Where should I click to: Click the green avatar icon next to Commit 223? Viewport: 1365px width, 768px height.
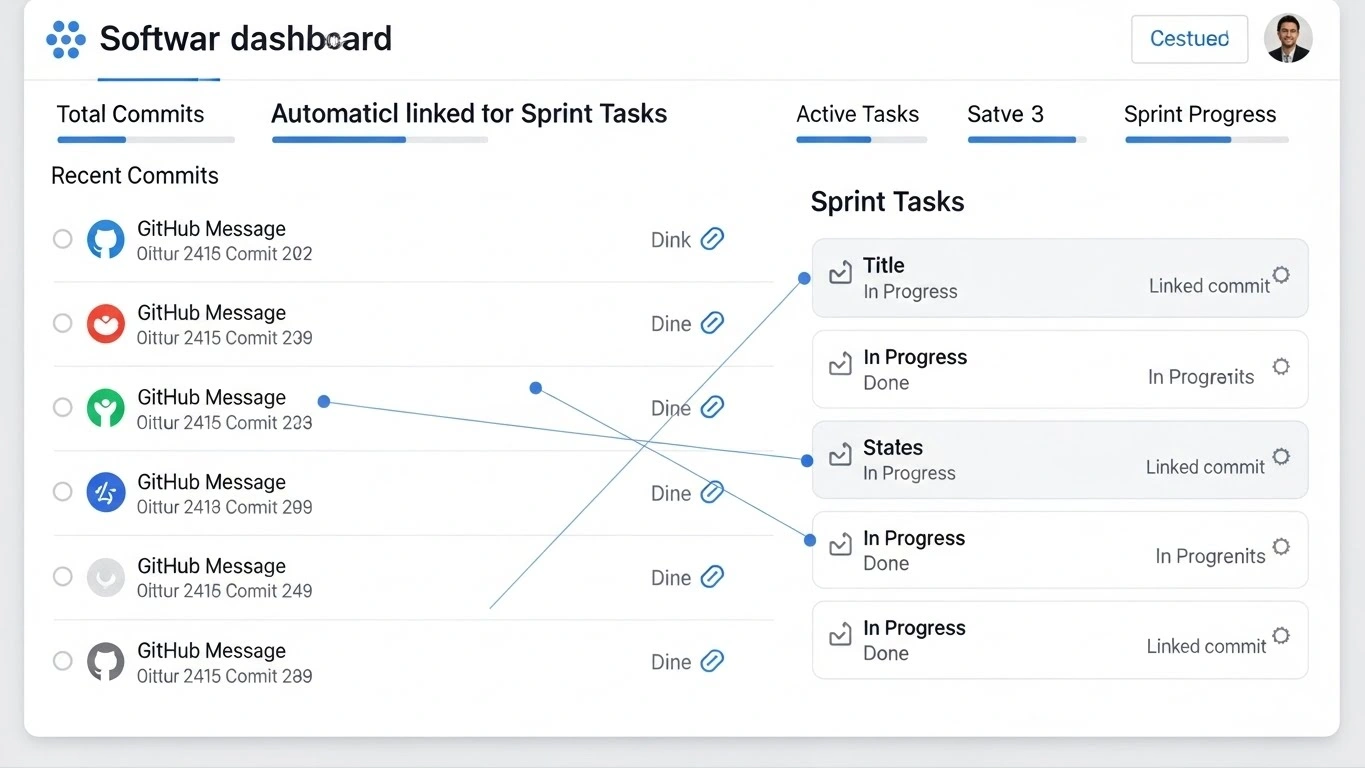point(105,408)
